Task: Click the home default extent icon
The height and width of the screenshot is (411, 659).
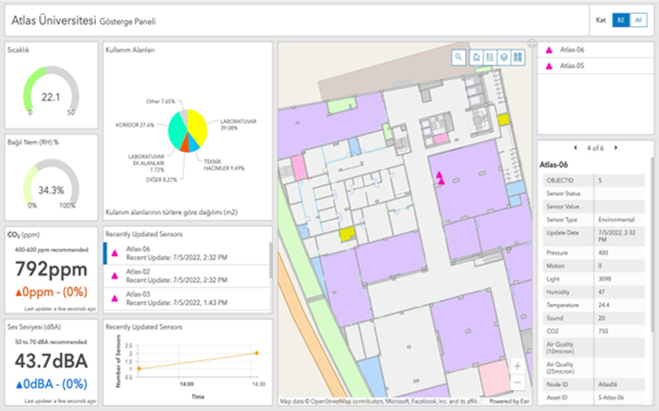Action: [x=475, y=57]
